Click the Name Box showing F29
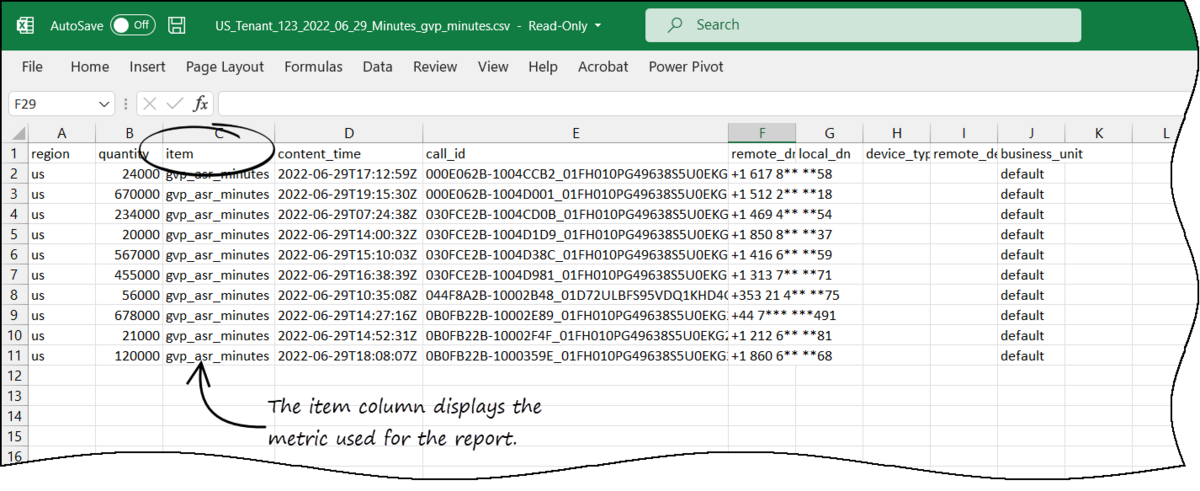The width and height of the screenshot is (1200, 491). point(54,103)
